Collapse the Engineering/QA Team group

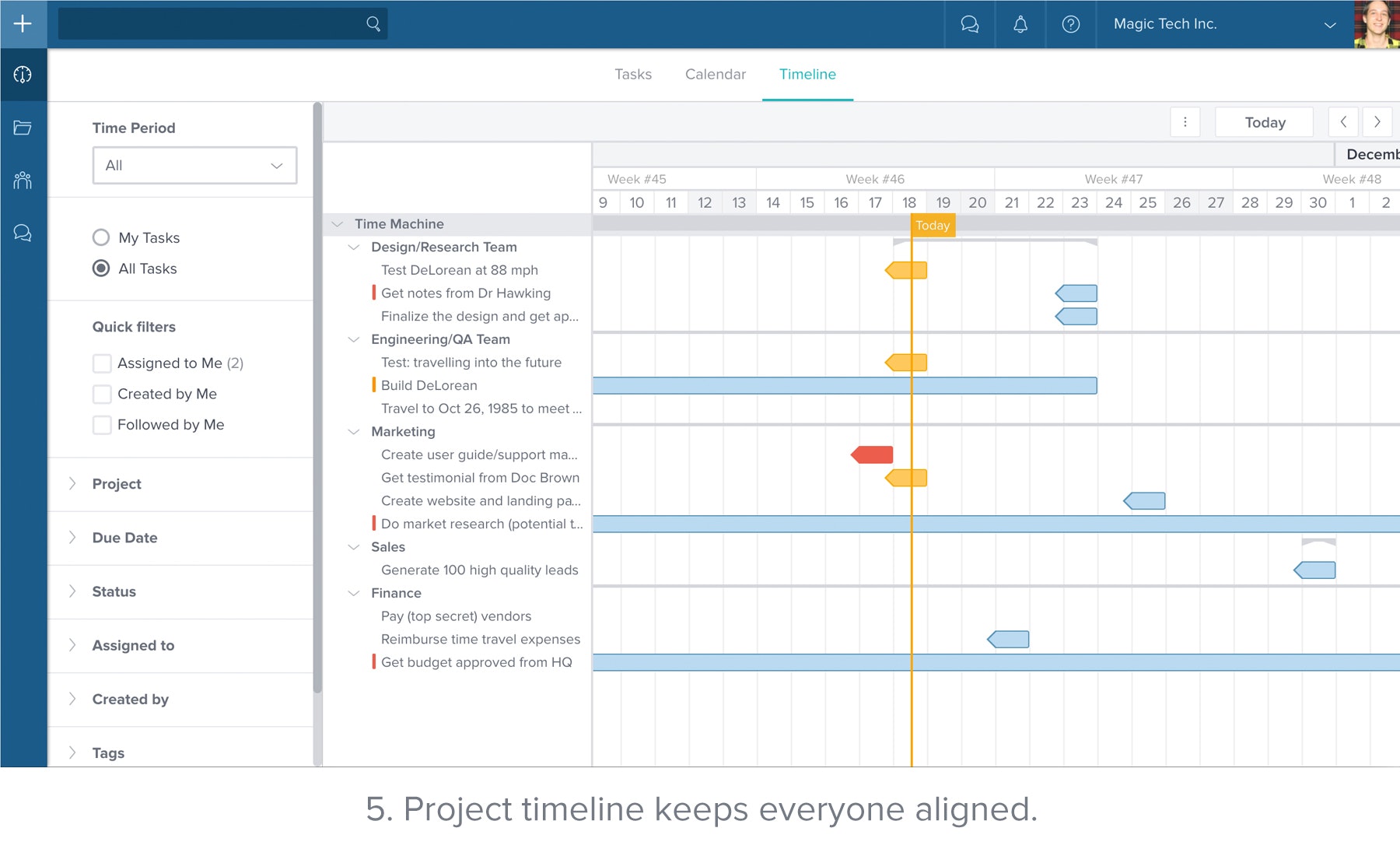coord(354,339)
